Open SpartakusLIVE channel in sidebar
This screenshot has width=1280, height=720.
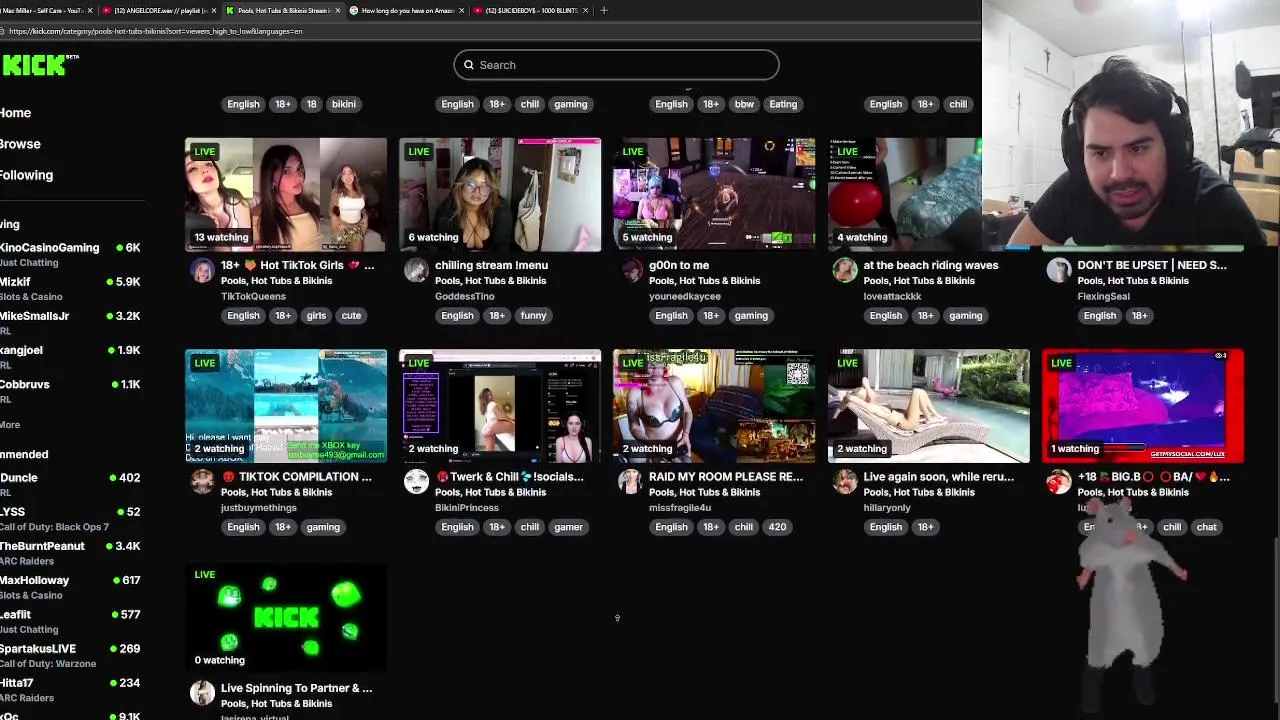(x=72, y=655)
